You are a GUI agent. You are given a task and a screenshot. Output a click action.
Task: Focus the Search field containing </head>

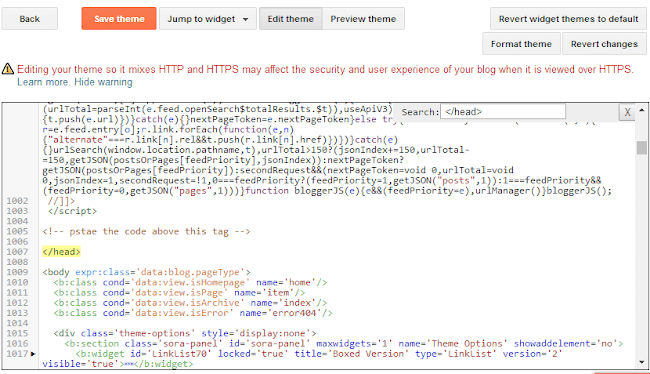(503, 112)
